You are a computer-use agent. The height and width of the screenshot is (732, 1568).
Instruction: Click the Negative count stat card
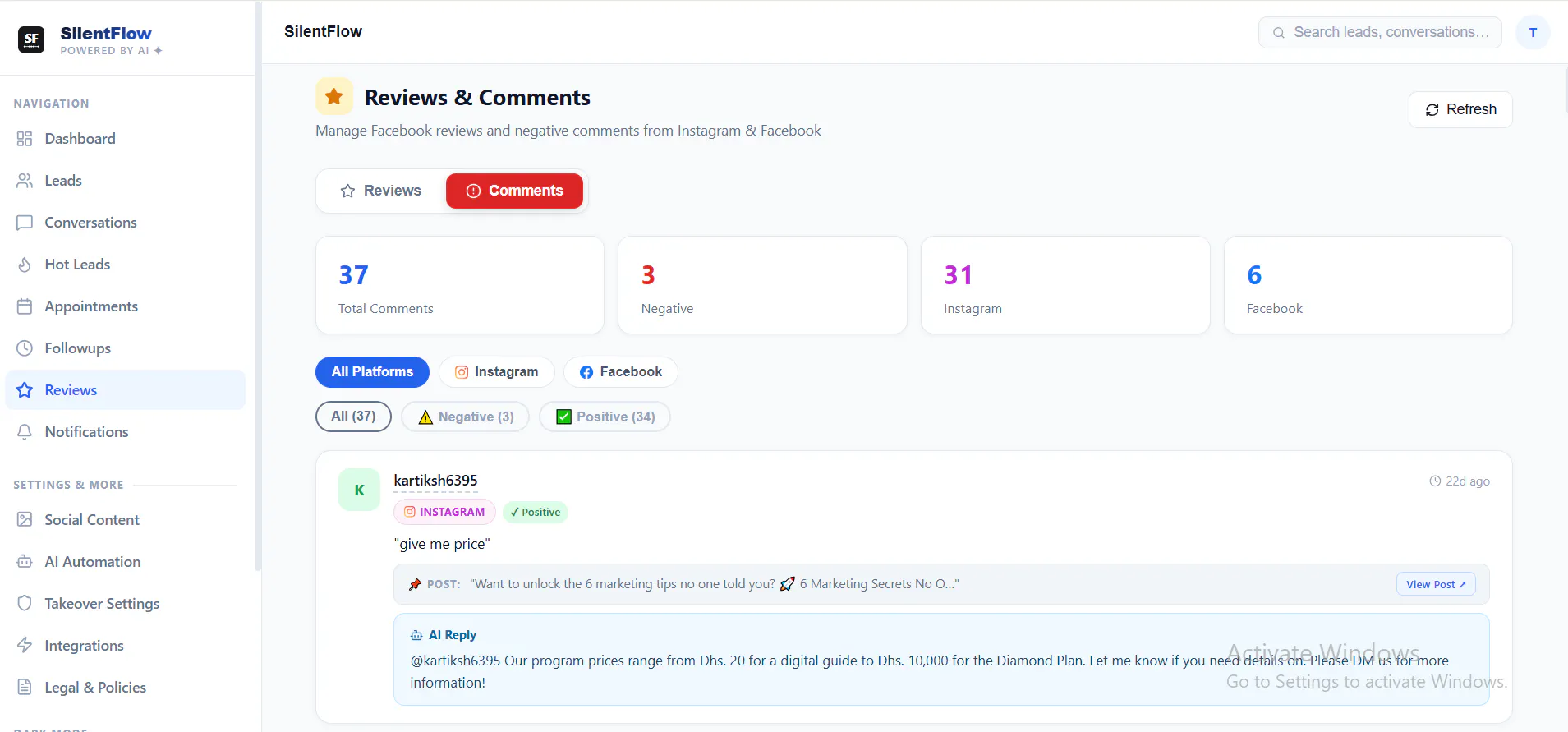click(x=762, y=285)
